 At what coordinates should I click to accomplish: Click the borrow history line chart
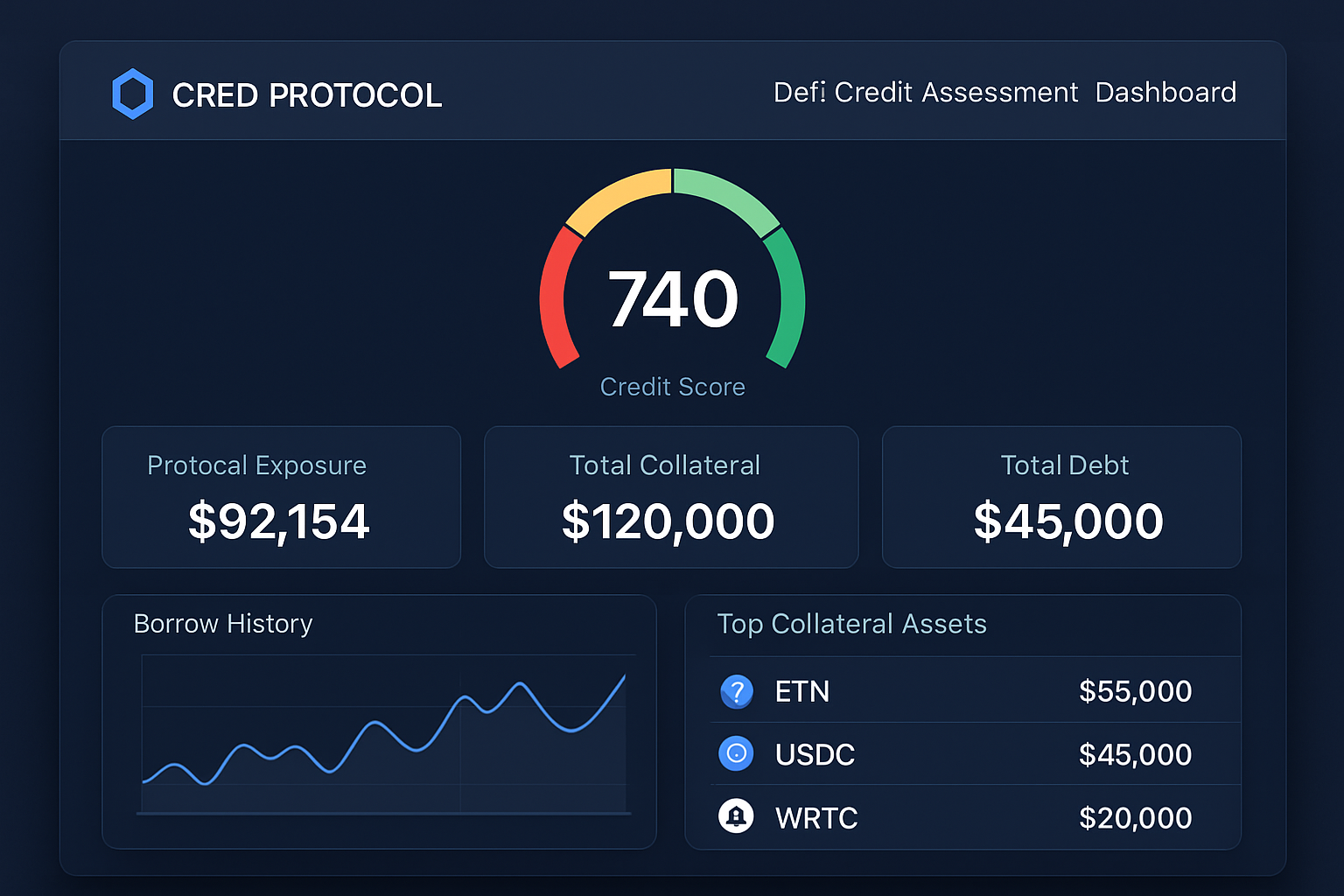pos(385,744)
